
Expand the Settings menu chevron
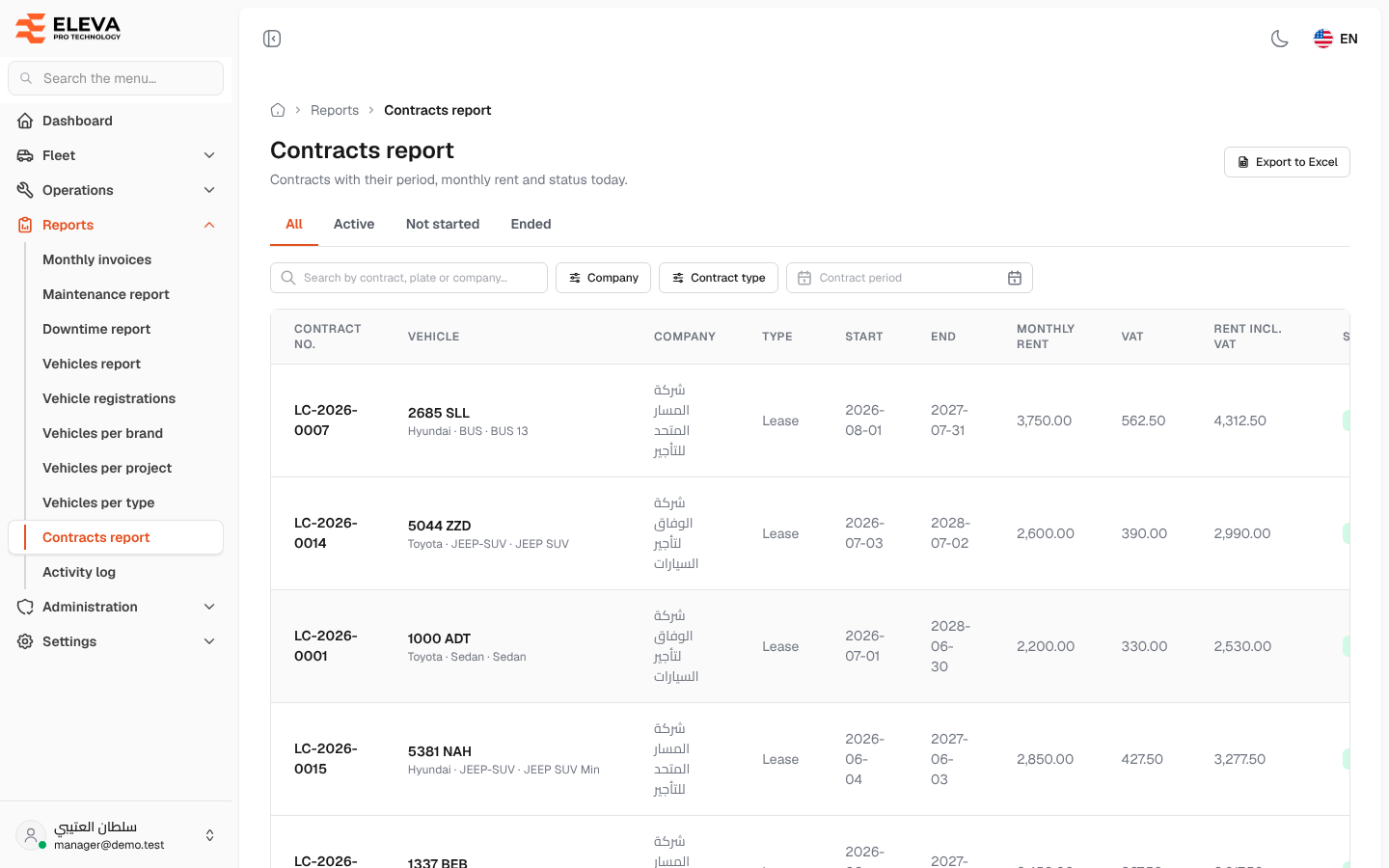point(209,641)
